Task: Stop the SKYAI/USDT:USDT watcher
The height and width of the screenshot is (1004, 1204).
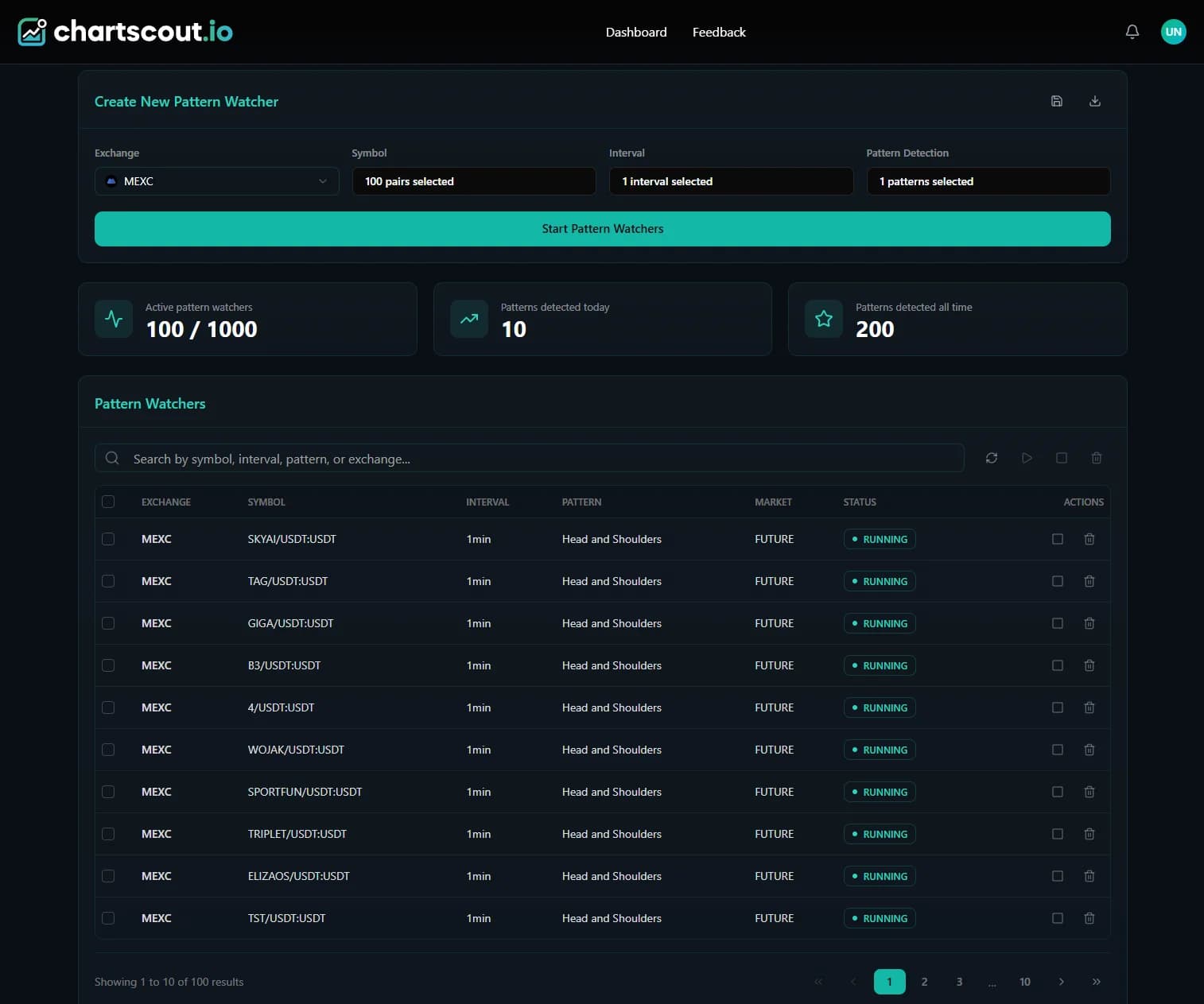Action: click(x=1058, y=539)
